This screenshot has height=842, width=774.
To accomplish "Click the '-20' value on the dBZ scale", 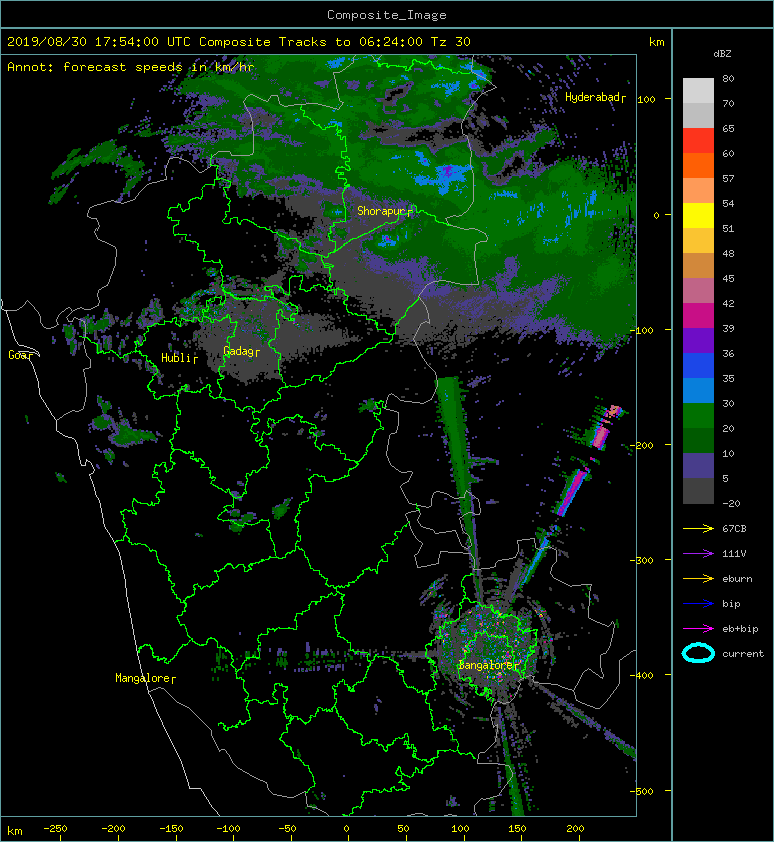I will tap(731, 503).
